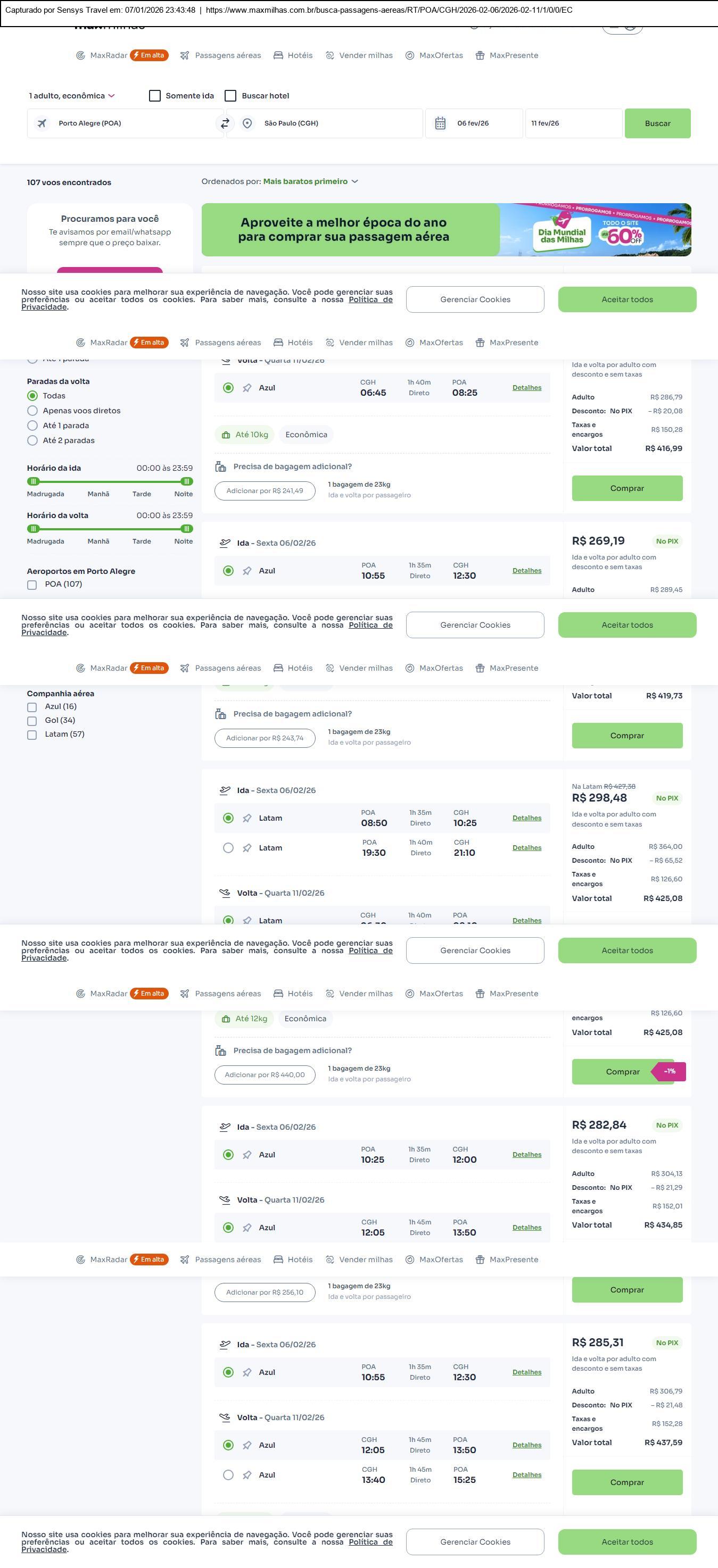
Task: Click the takeoff icon beside 'Ida - Sexta 06/02/26'
Action: (225, 543)
